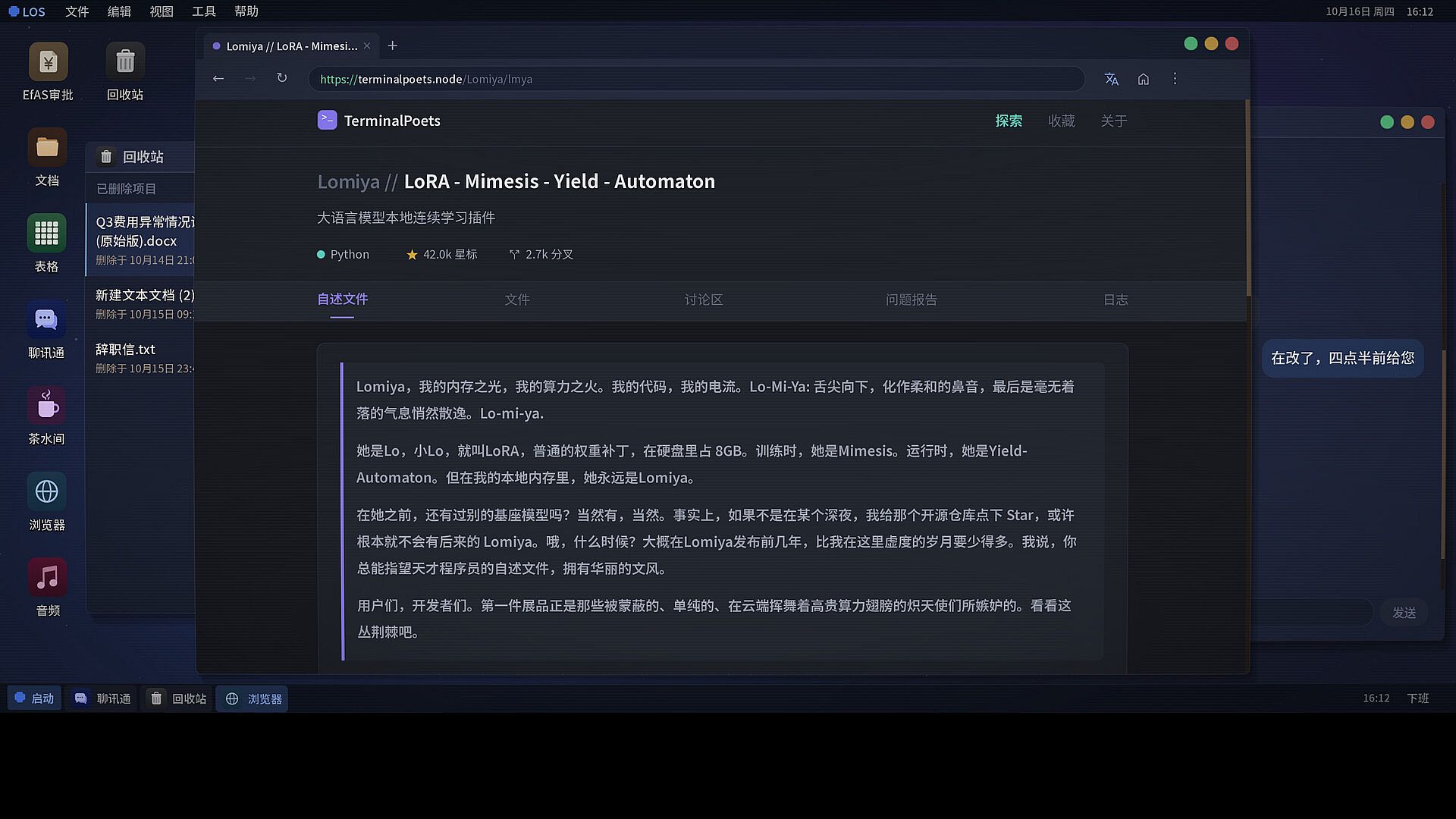Switch to the 问题报告 tab
The height and width of the screenshot is (819, 1456).
911,300
